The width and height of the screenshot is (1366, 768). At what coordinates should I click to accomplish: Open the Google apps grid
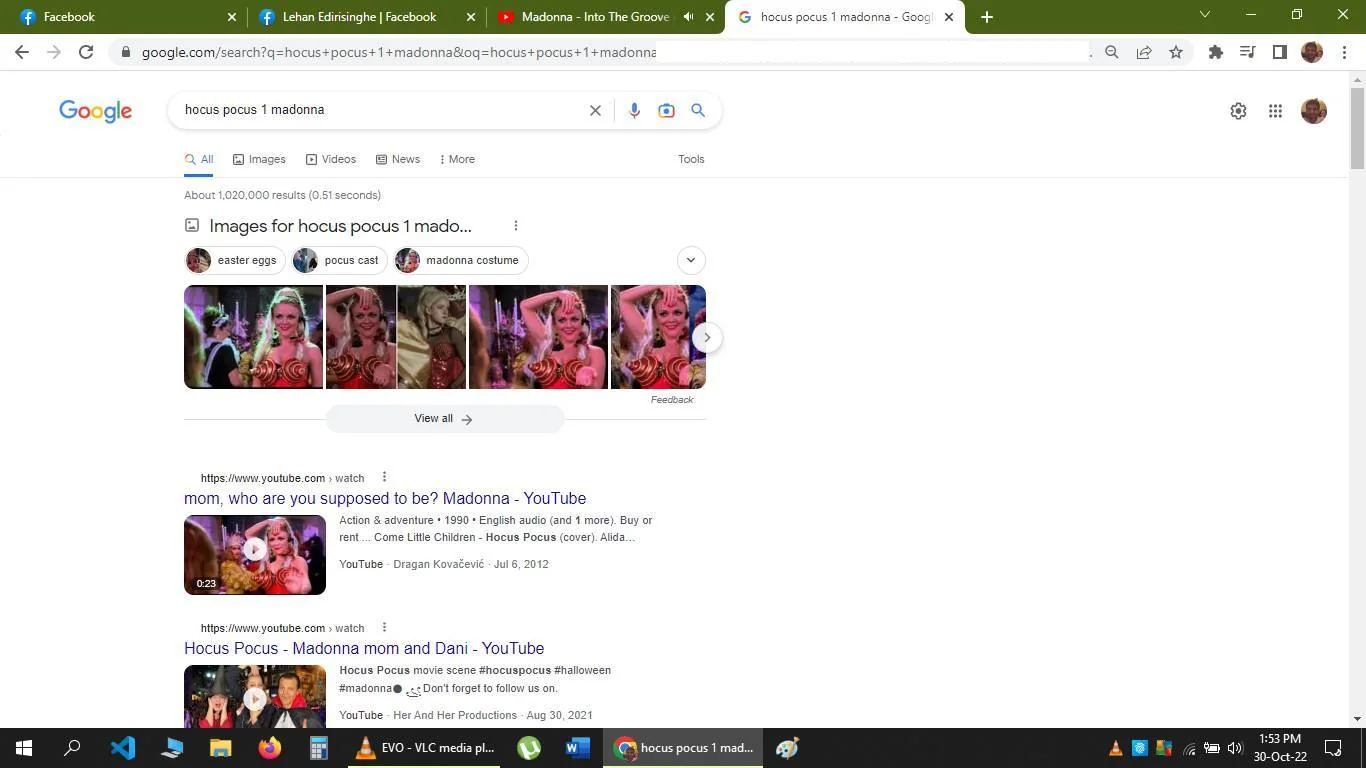(x=1275, y=111)
